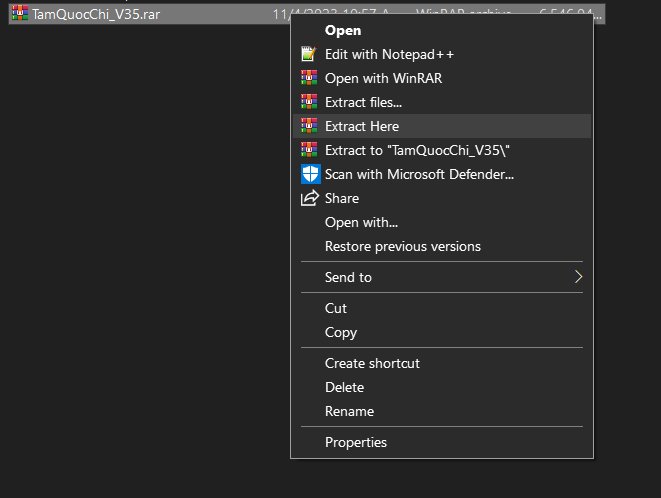This screenshot has height=498, width=661.
Task: Click the Microsoft Defender shield icon
Action: coord(311,174)
